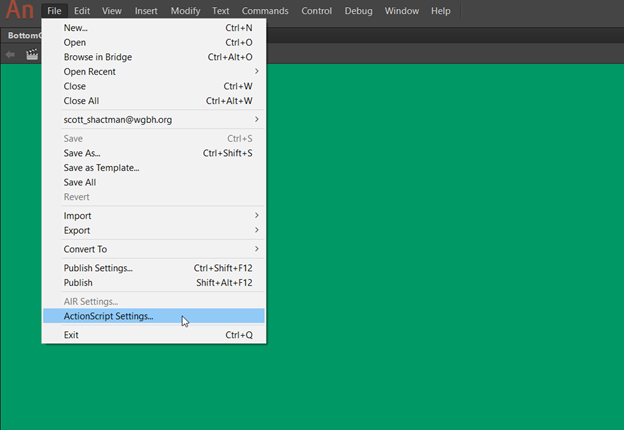Select Close All
This screenshot has width=624, height=430.
coord(154,101)
